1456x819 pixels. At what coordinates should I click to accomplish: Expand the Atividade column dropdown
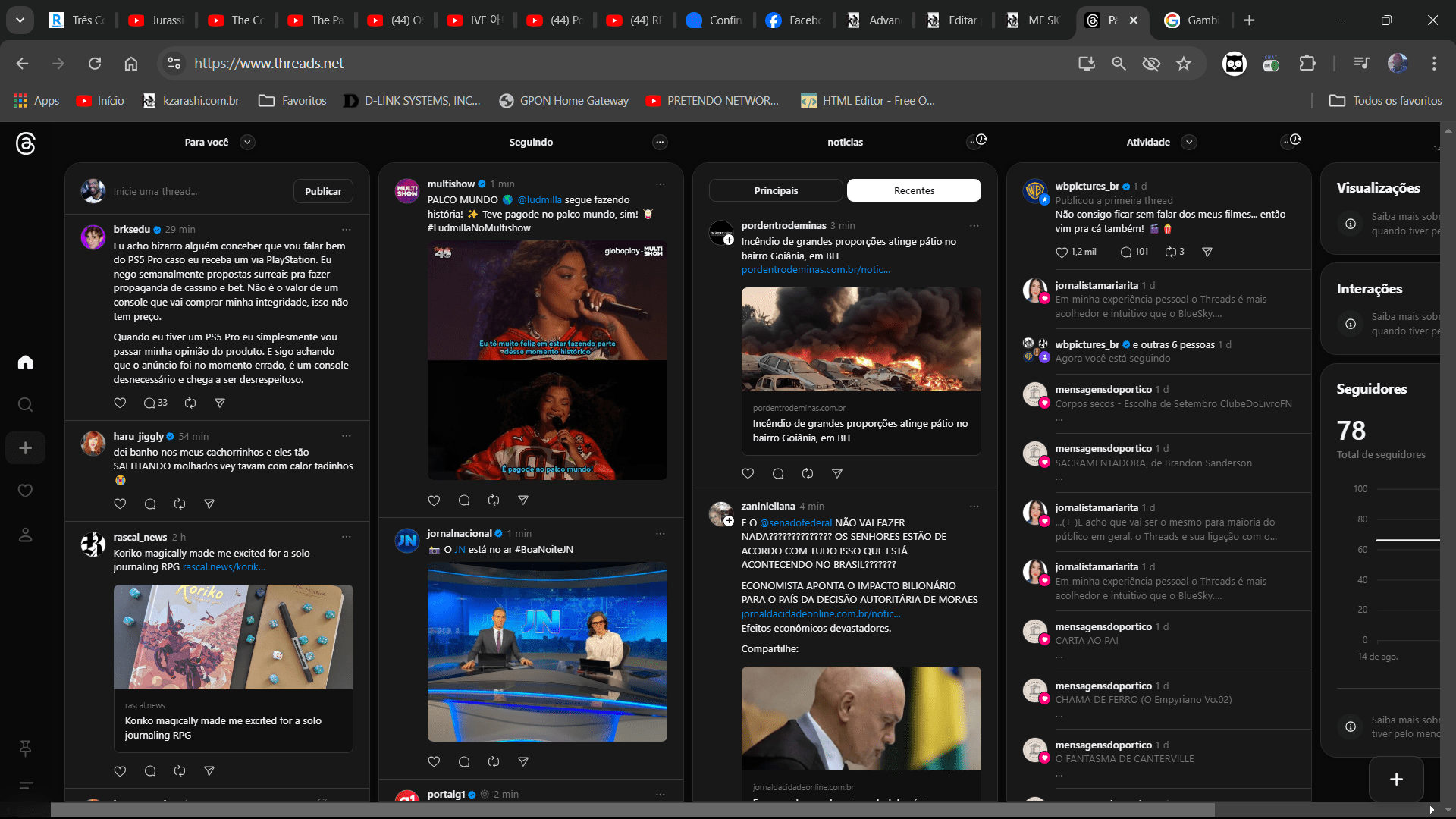pyautogui.click(x=1189, y=143)
